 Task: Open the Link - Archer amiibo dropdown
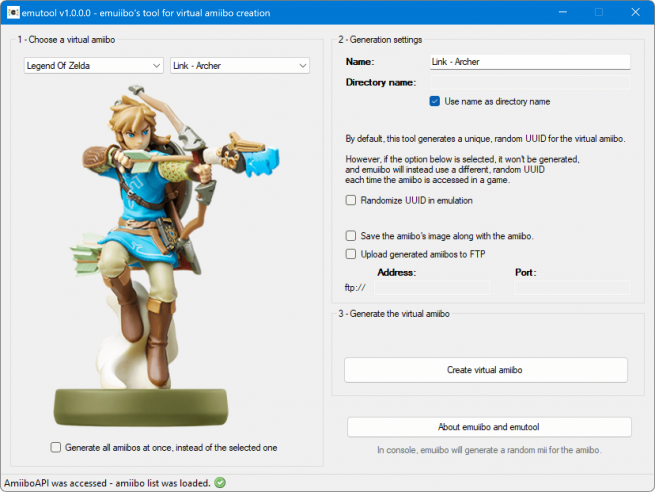coord(240,66)
